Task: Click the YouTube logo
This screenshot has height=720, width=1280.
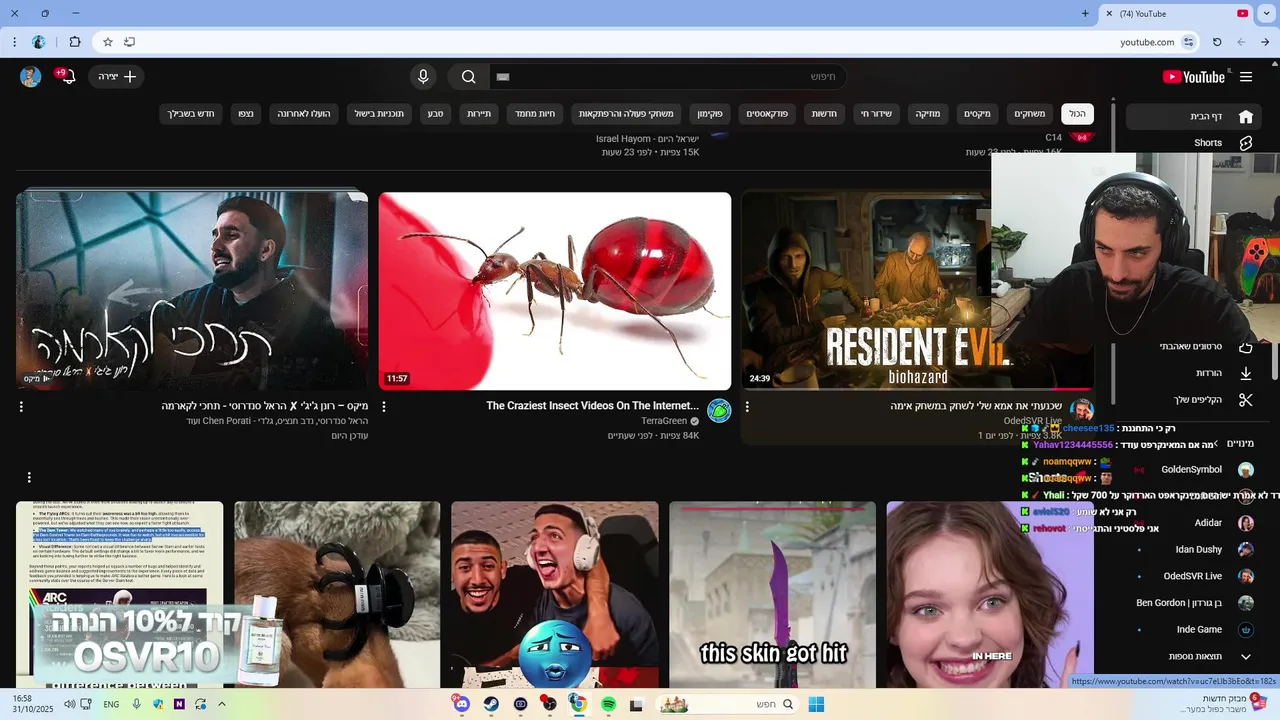Action: coord(1194,77)
